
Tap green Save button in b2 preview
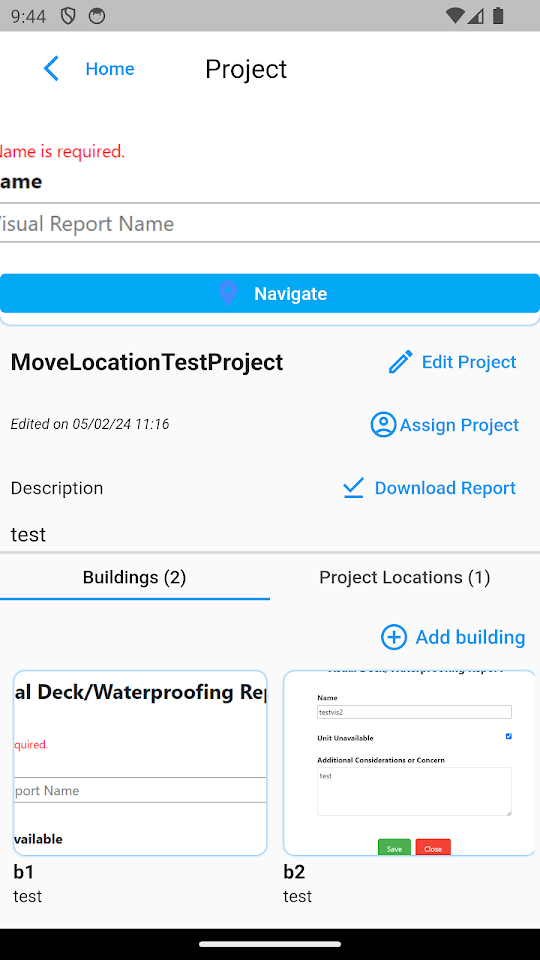coord(394,848)
